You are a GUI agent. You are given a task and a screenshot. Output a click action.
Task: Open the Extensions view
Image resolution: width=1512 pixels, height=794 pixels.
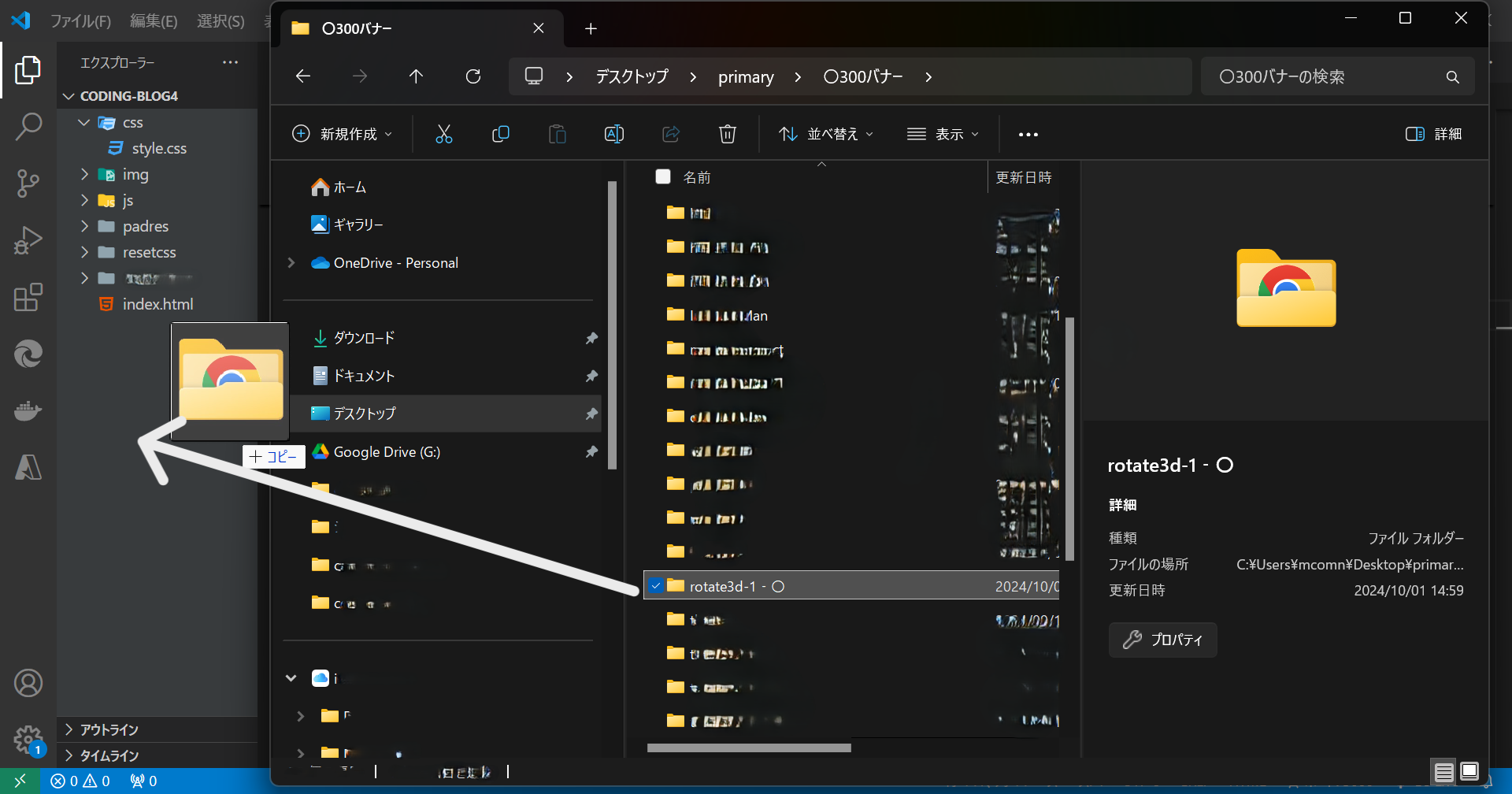[28, 298]
